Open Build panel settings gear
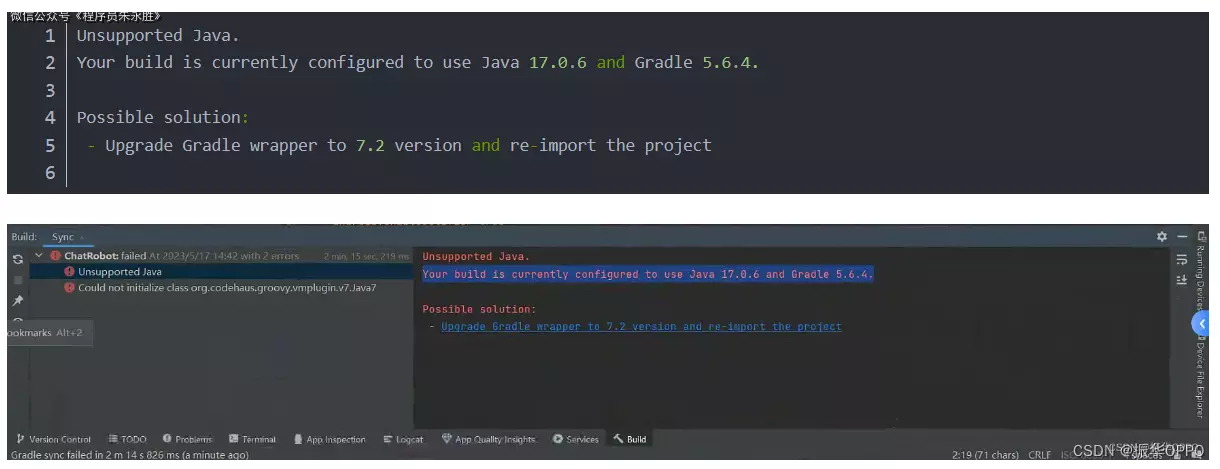The width and height of the screenshot is (1220, 469). (x=1161, y=237)
